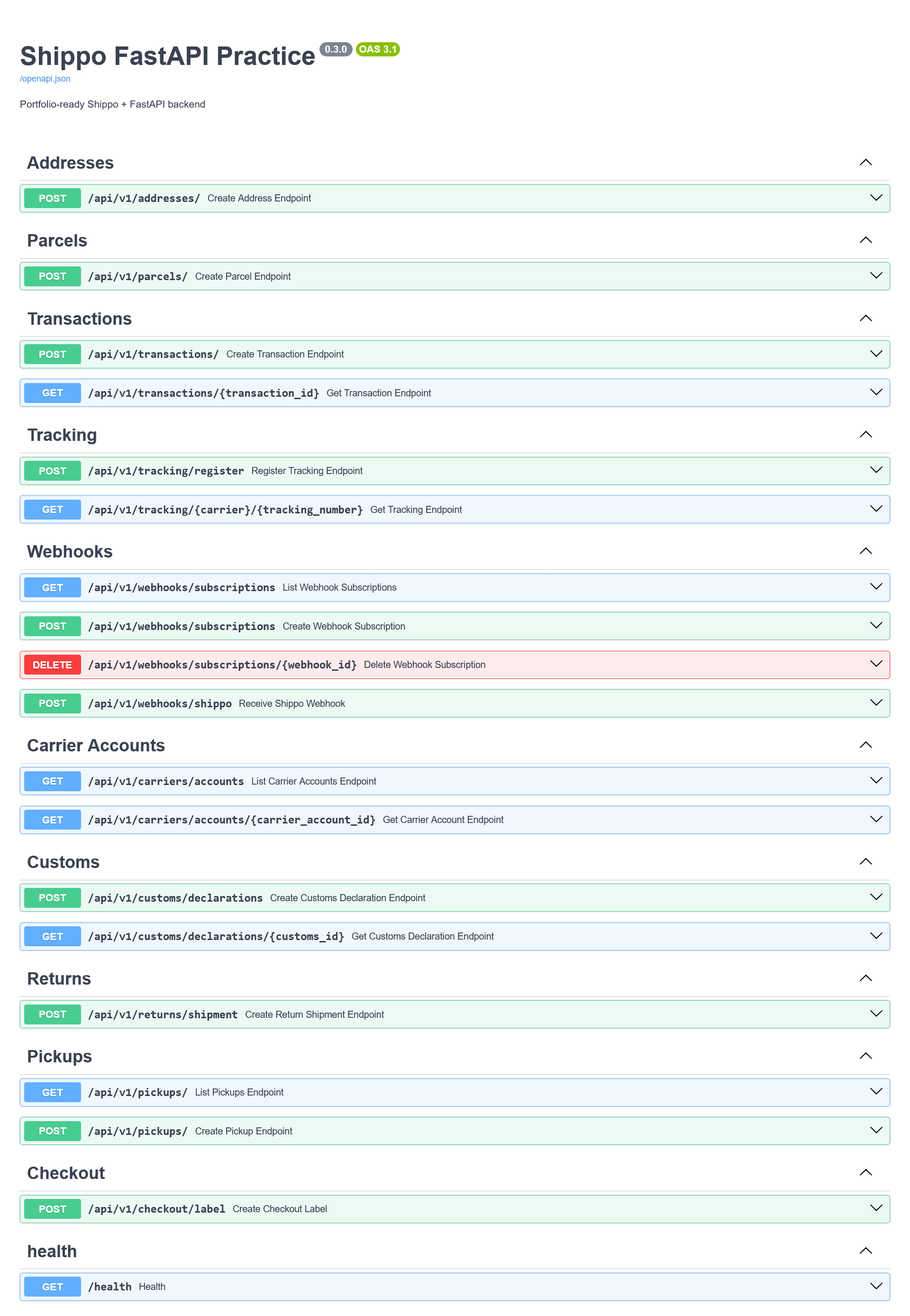Click the Transactions tag heading
The height and width of the screenshot is (1316, 910).
[x=79, y=319]
